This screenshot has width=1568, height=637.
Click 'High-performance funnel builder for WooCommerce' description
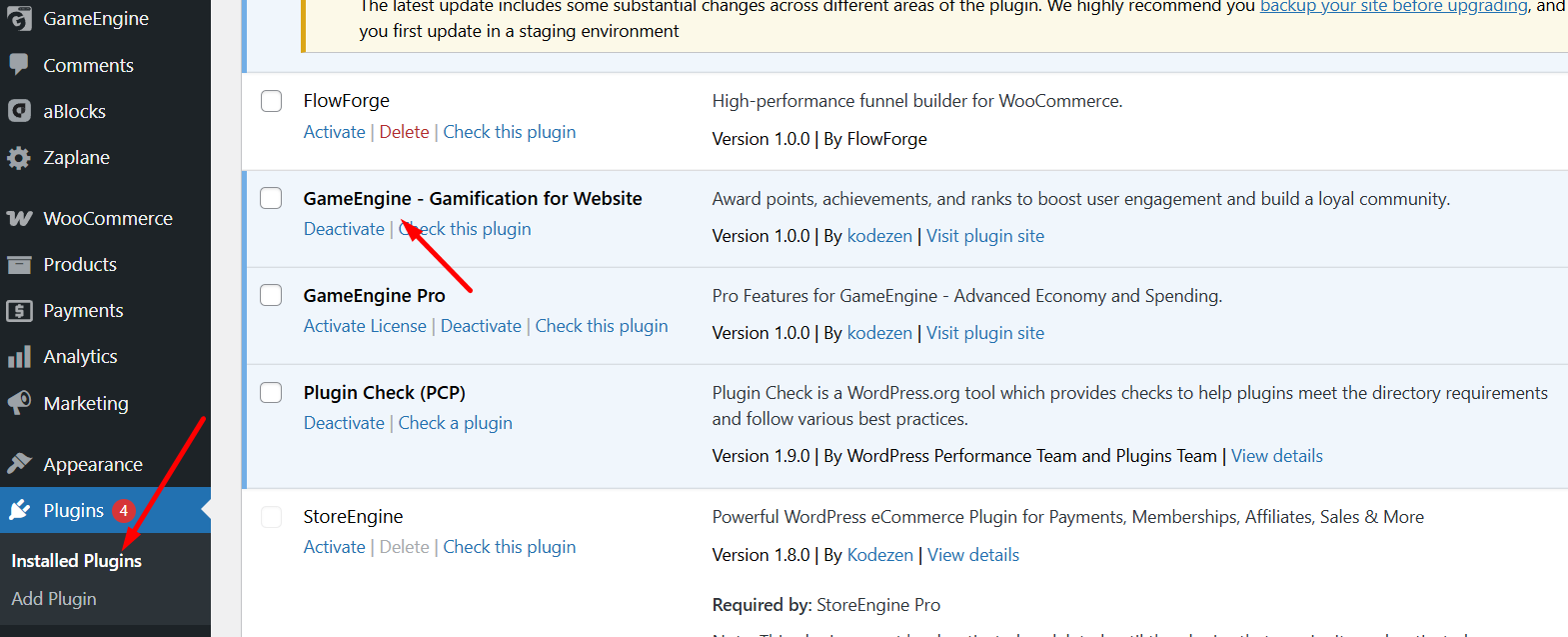tap(916, 101)
